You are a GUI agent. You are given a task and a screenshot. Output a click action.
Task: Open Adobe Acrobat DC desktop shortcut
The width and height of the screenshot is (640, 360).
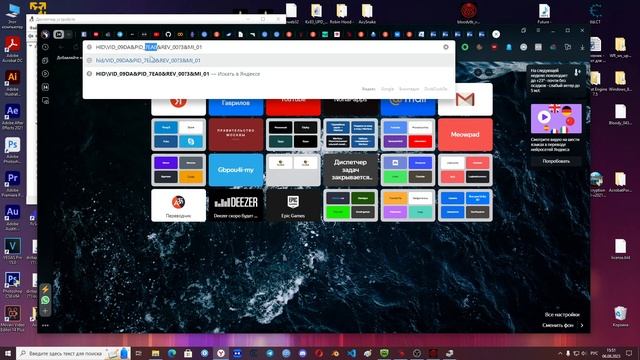point(12,49)
